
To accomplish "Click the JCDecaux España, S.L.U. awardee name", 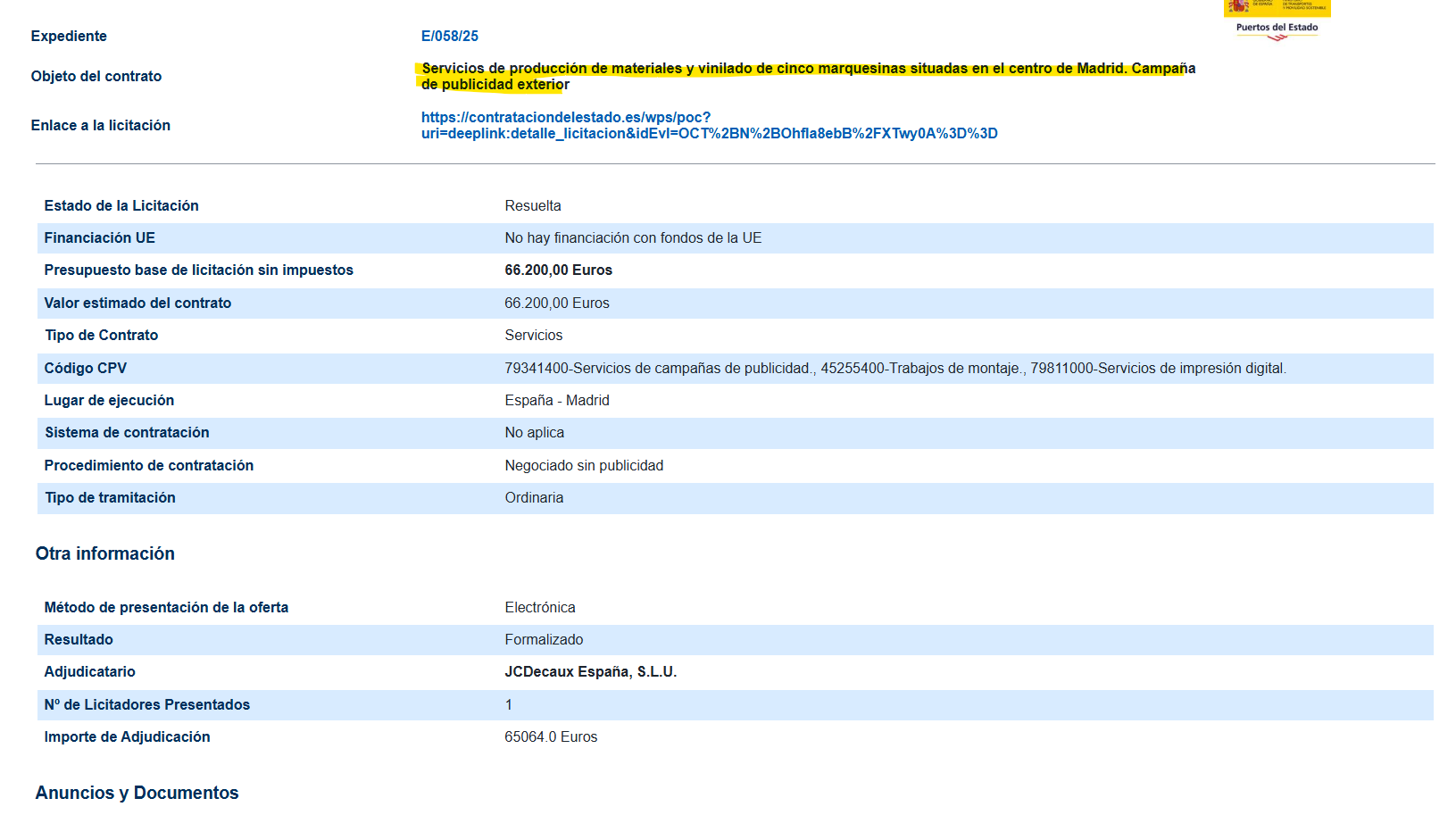I will [x=590, y=672].
